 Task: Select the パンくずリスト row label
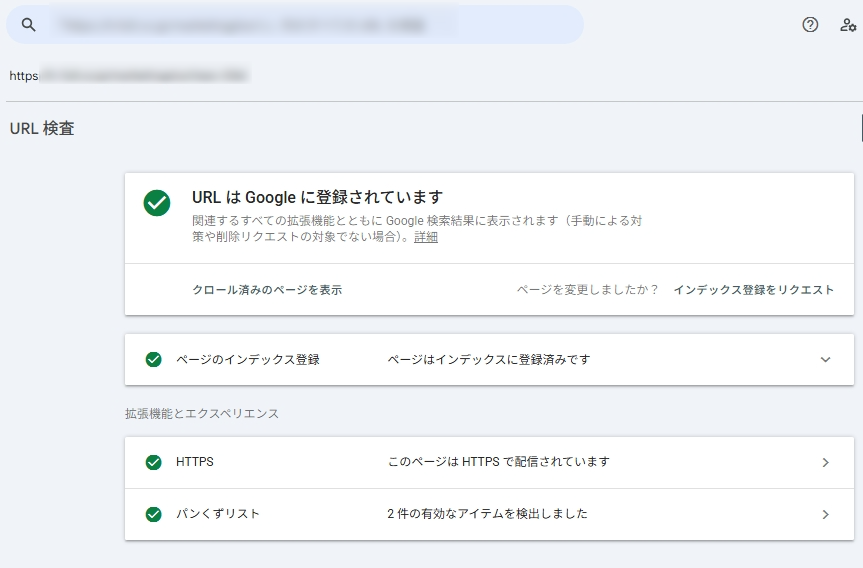tap(217, 514)
